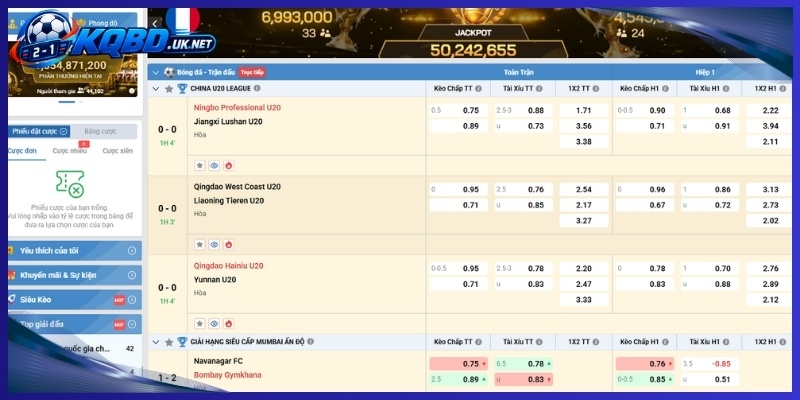
Task: Open info icon for Tài Xỉu TT in China U20
Action: tap(539, 89)
